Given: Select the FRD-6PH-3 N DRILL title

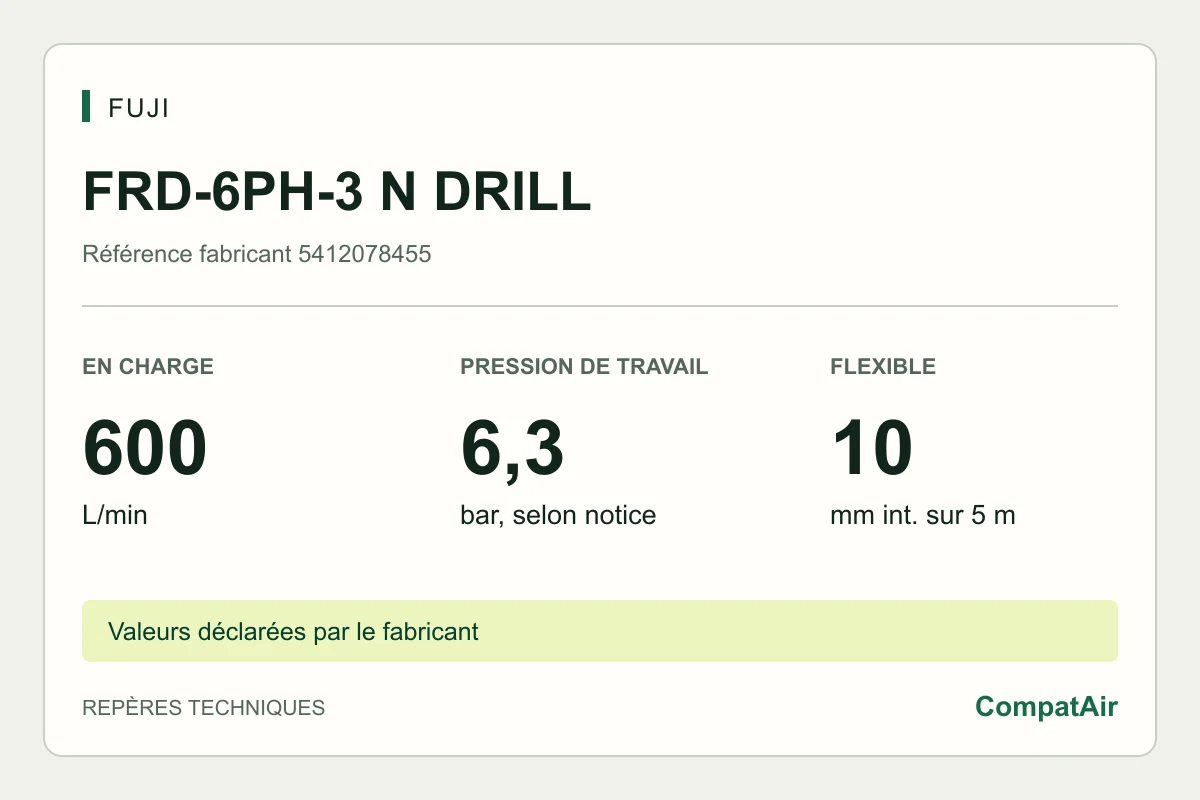Looking at the screenshot, I should (x=337, y=191).
